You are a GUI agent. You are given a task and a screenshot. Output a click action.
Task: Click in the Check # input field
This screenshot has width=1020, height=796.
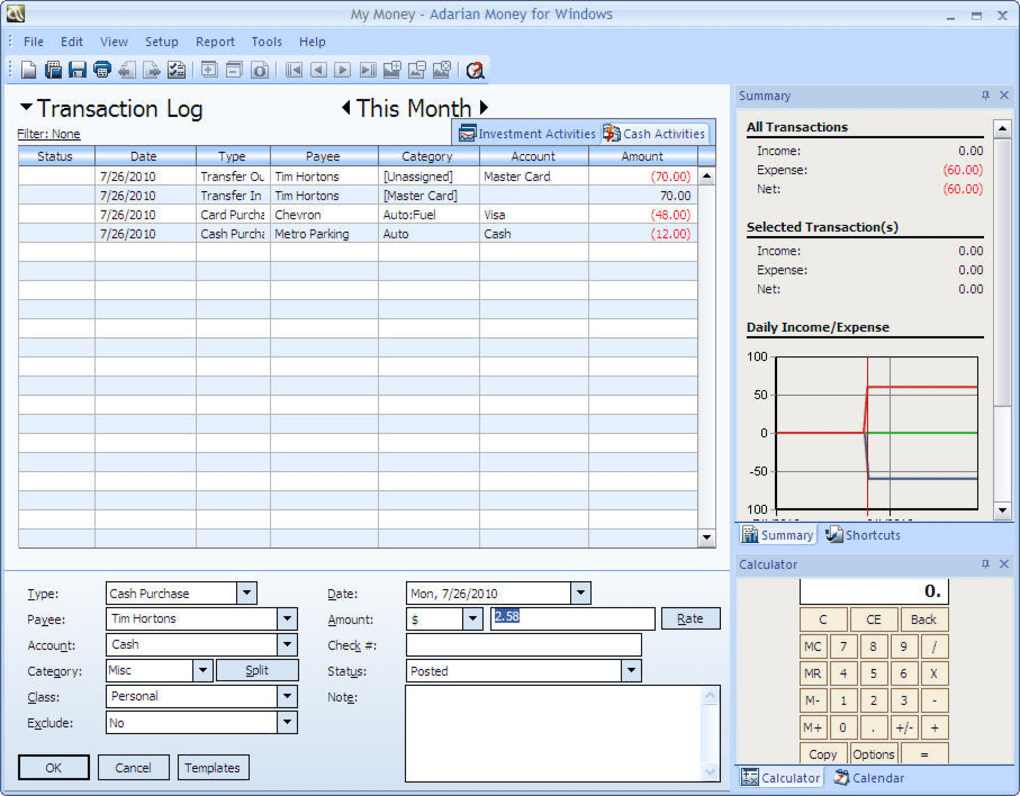tap(523, 645)
